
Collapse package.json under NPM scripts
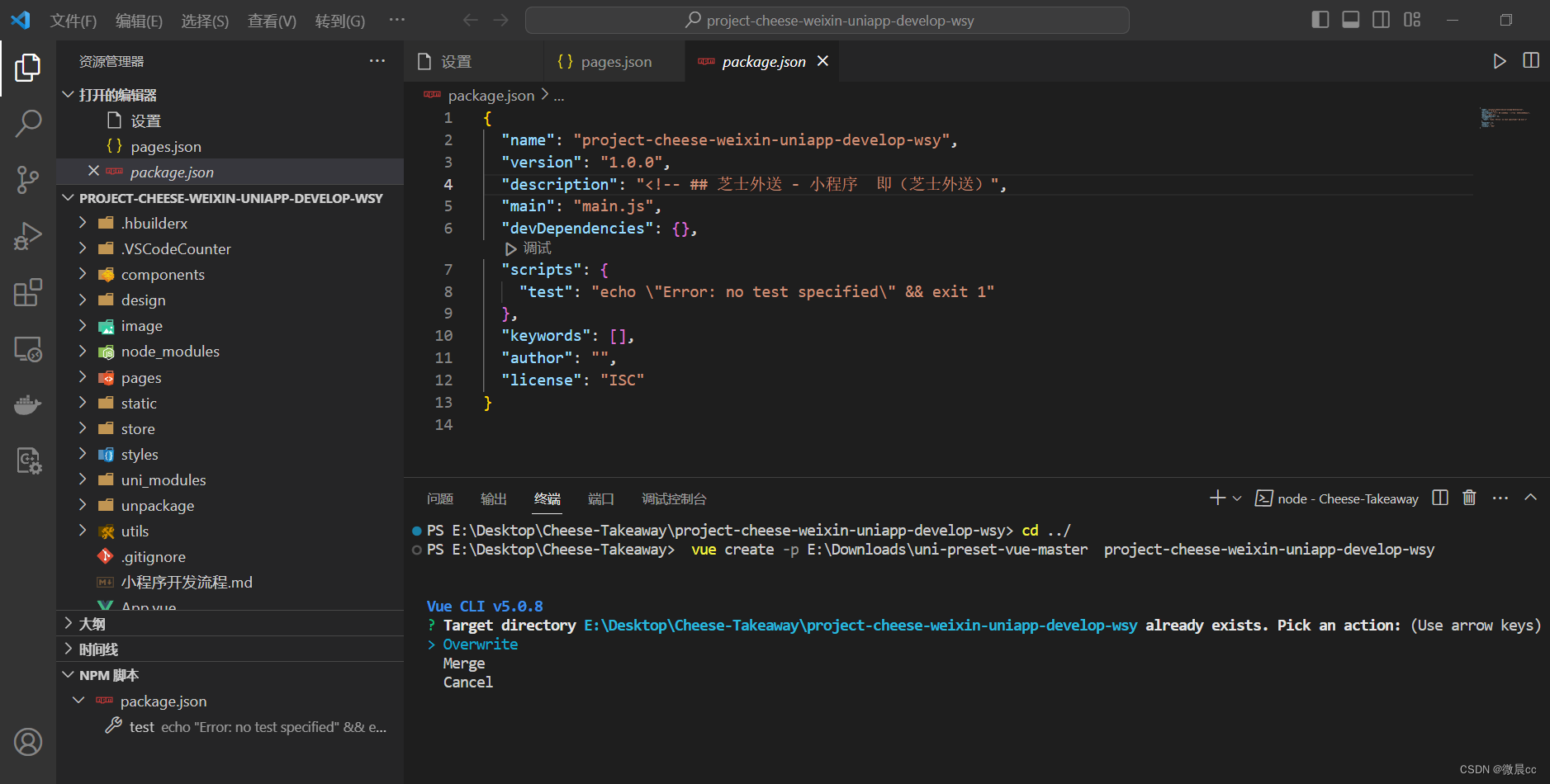[x=230, y=701]
